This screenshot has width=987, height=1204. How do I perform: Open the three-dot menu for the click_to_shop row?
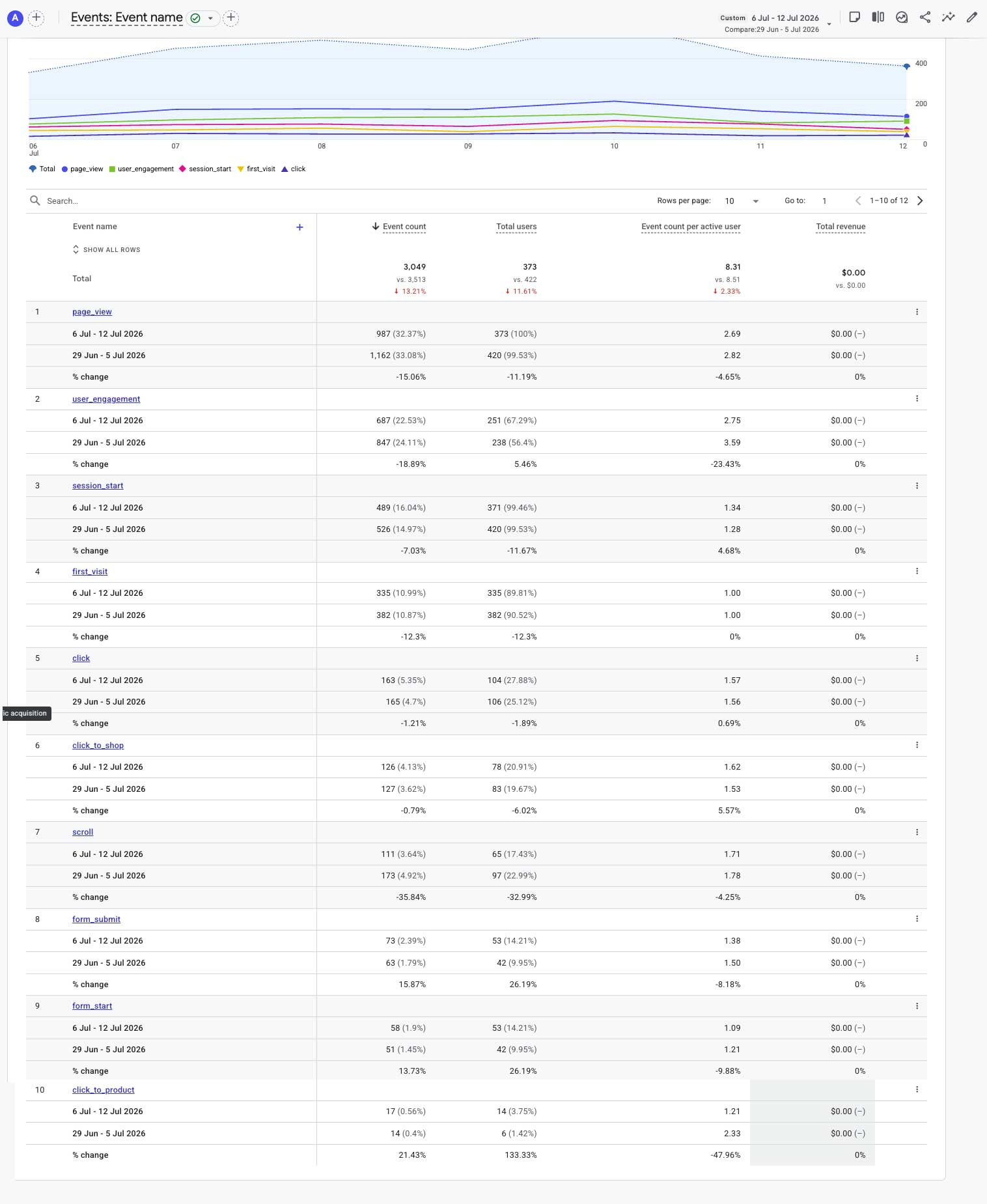pyautogui.click(x=917, y=745)
